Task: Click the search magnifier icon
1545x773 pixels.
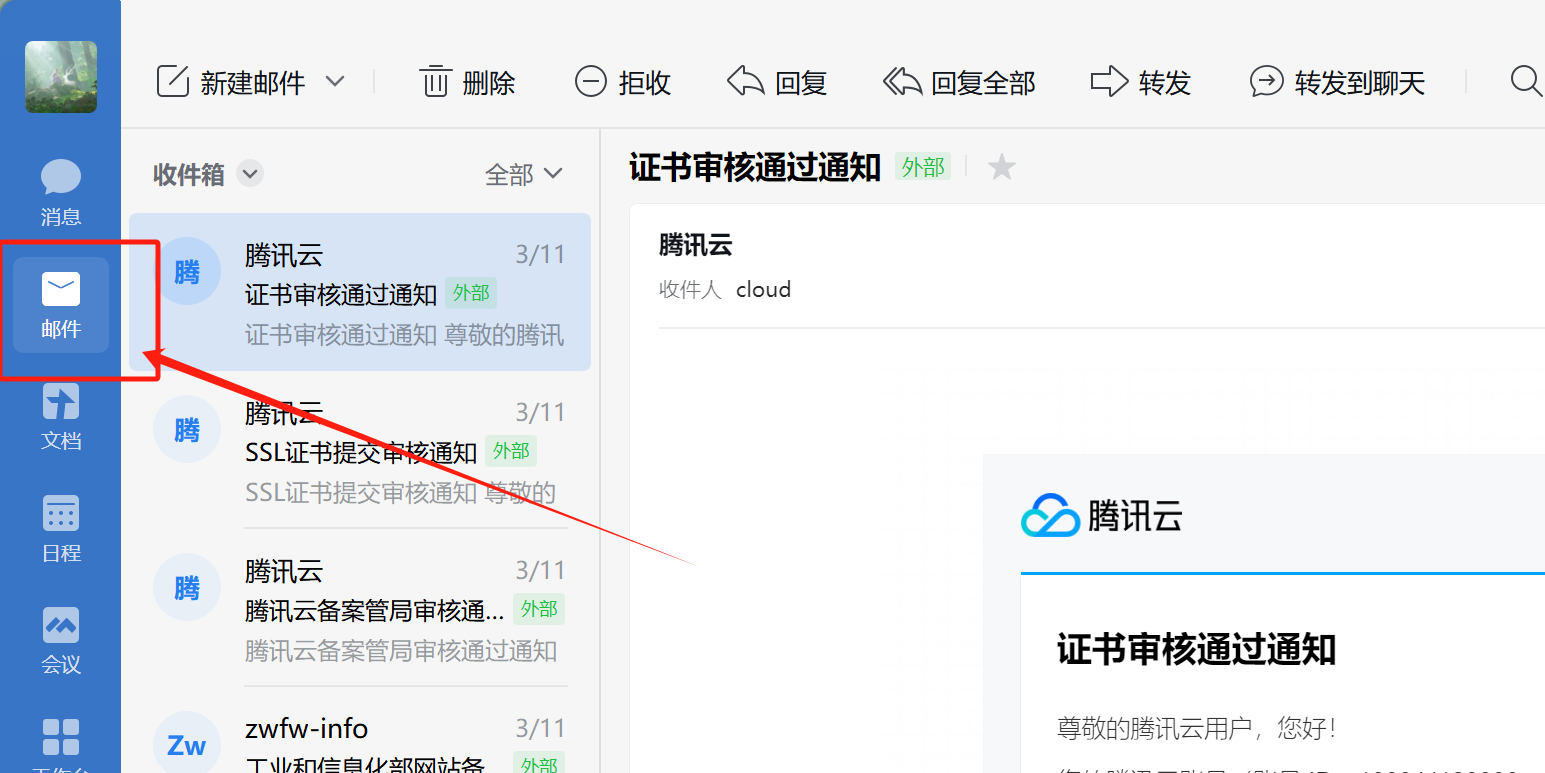Action: [1526, 81]
